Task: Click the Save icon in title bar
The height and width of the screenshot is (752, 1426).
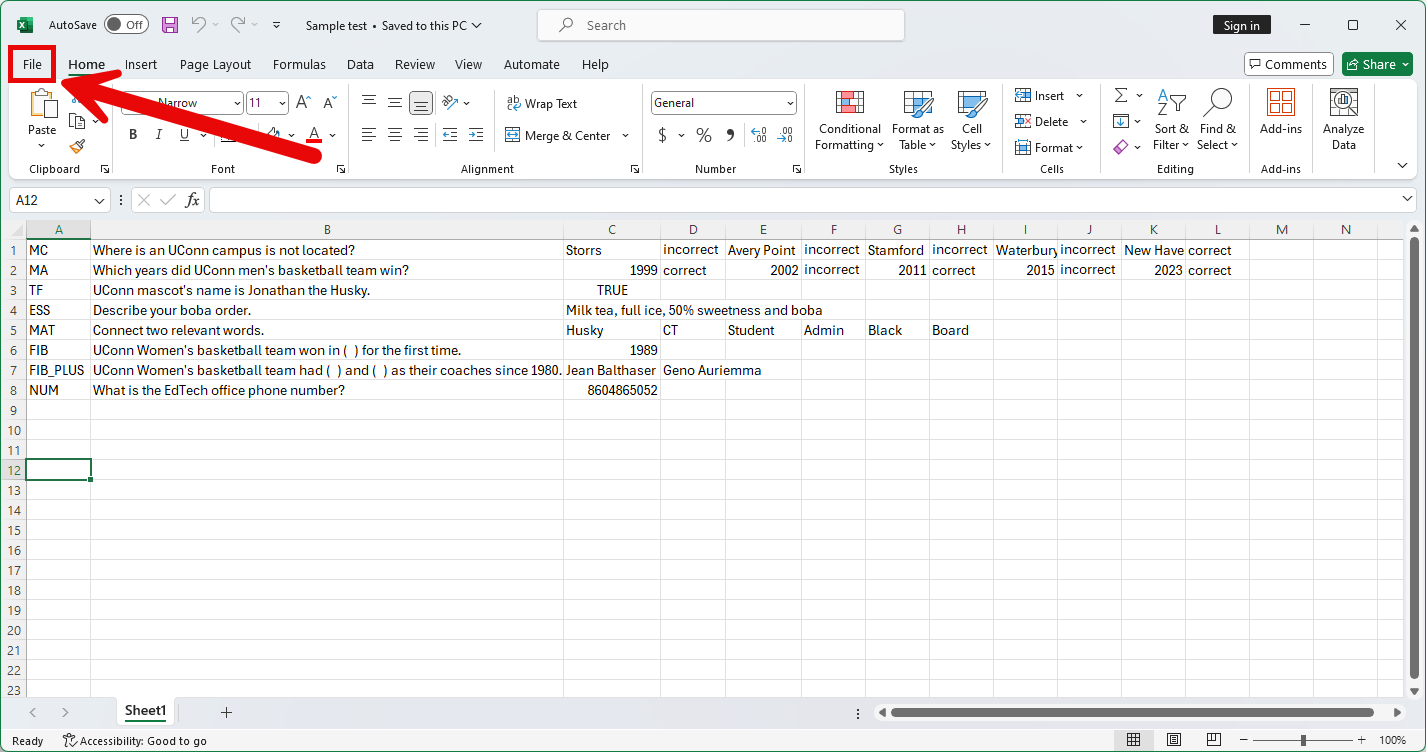Action: pos(170,25)
